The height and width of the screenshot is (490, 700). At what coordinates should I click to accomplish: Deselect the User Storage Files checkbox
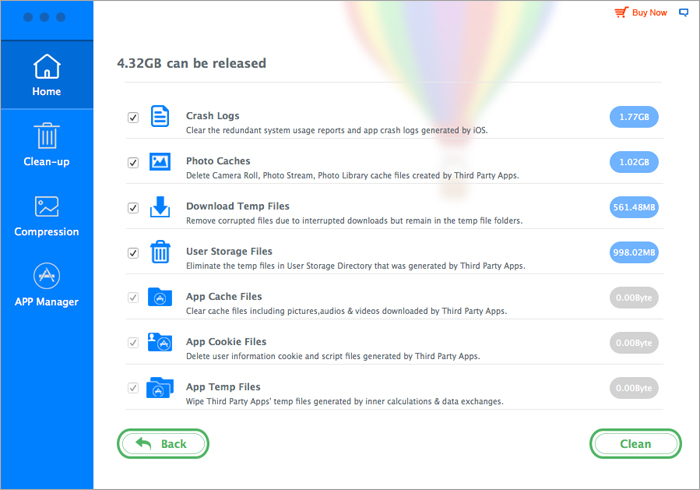pyautogui.click(x=133, y=253)
